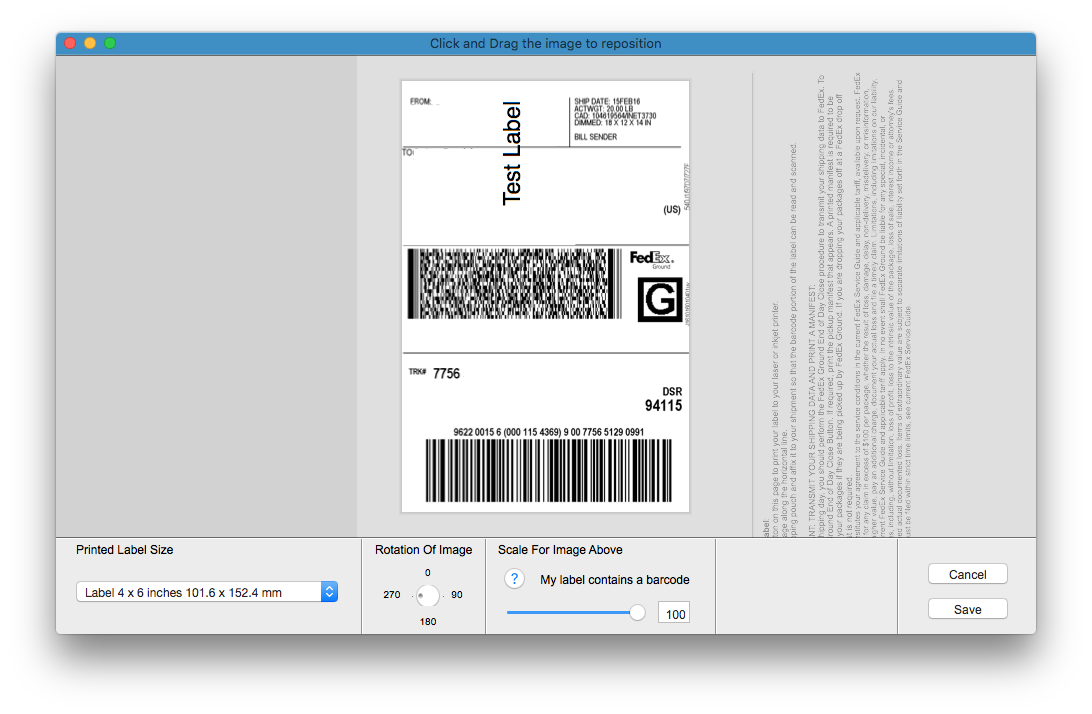The image size is (1092, 714).
Task: Click the 2D barcode on the label
Action: click(510, 284)
